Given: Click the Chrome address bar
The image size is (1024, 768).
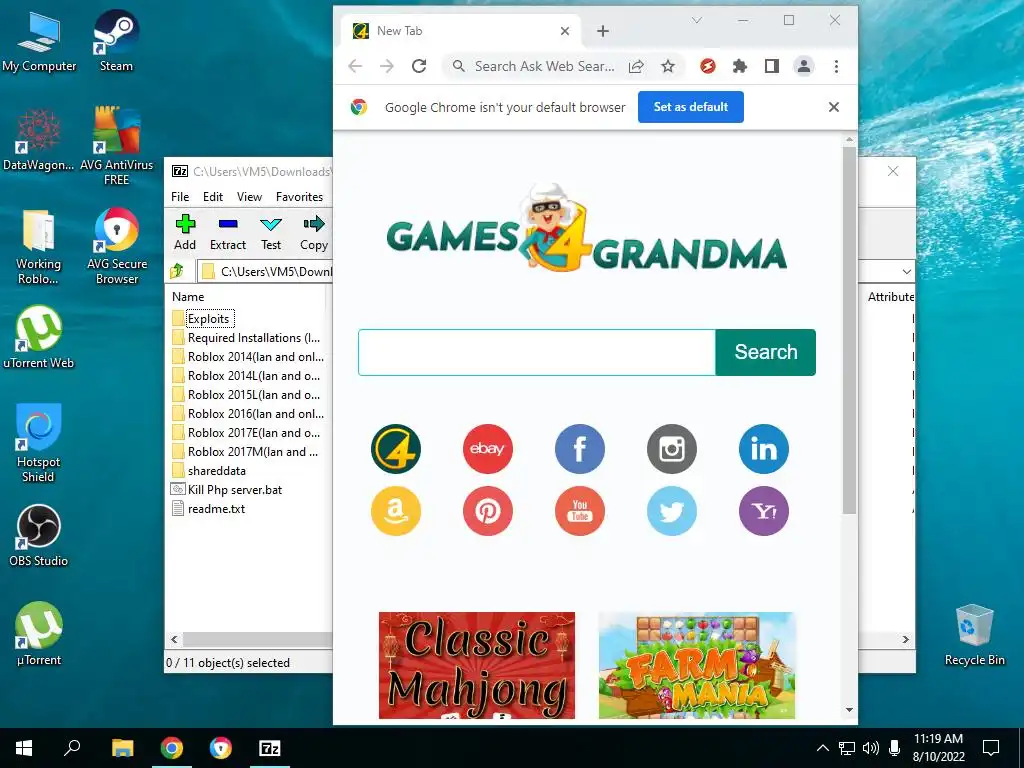Looking at the screenshot, I should 544,66.
